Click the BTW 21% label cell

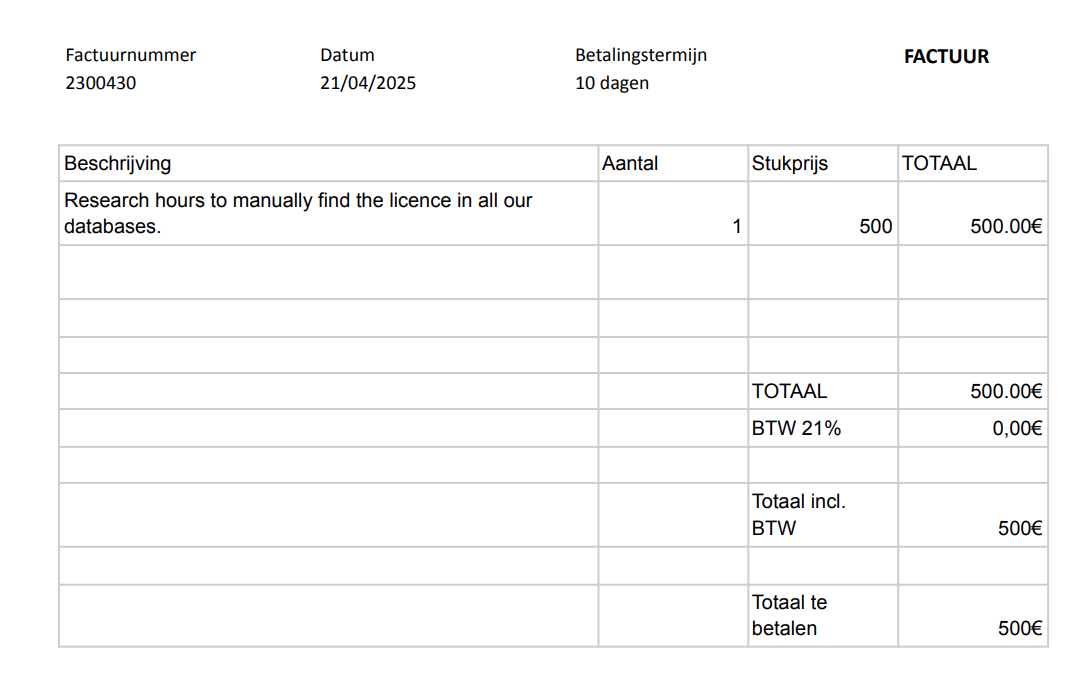pos(823,428)
